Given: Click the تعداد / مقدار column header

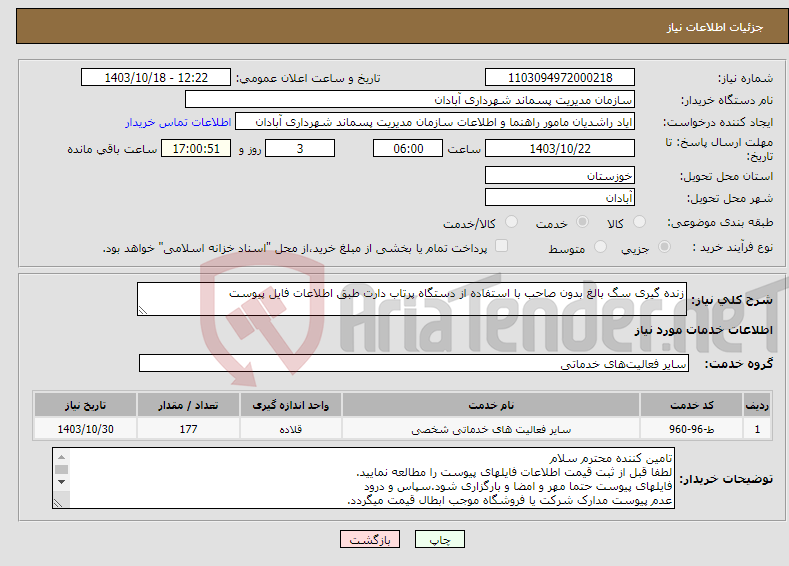Looking at the screenshot, I should 188,405.
